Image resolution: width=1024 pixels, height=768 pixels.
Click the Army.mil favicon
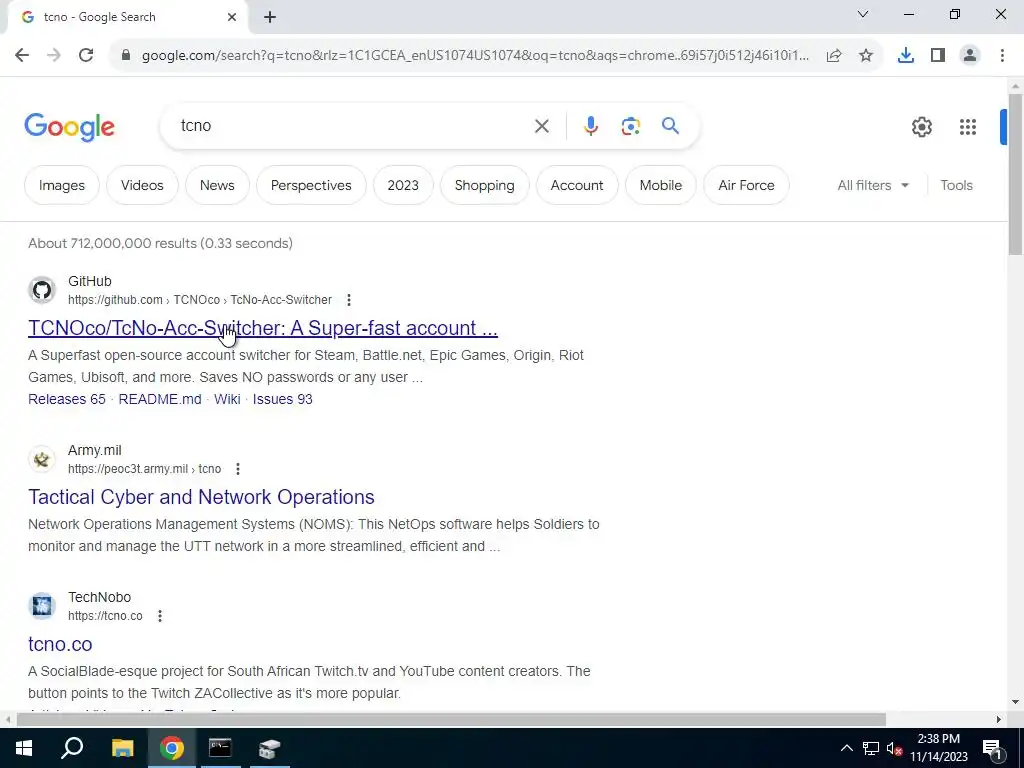42,459
